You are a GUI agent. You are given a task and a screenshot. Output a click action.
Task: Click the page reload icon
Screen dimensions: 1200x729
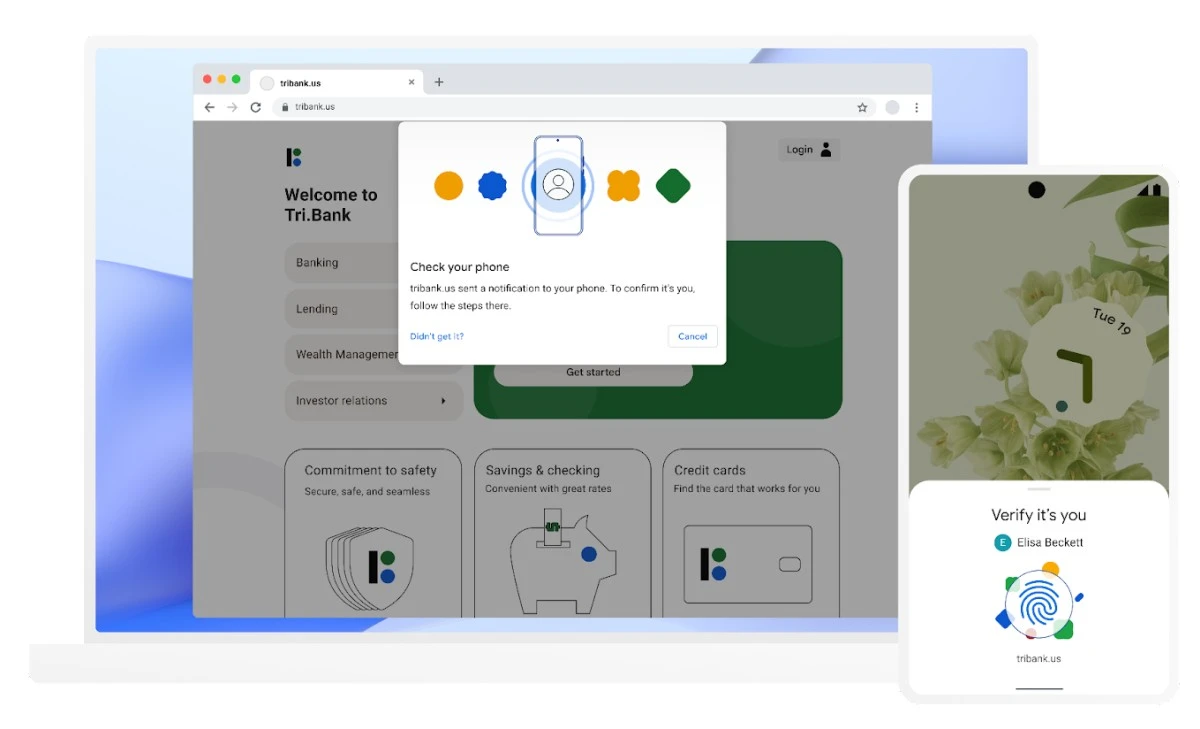256,107
